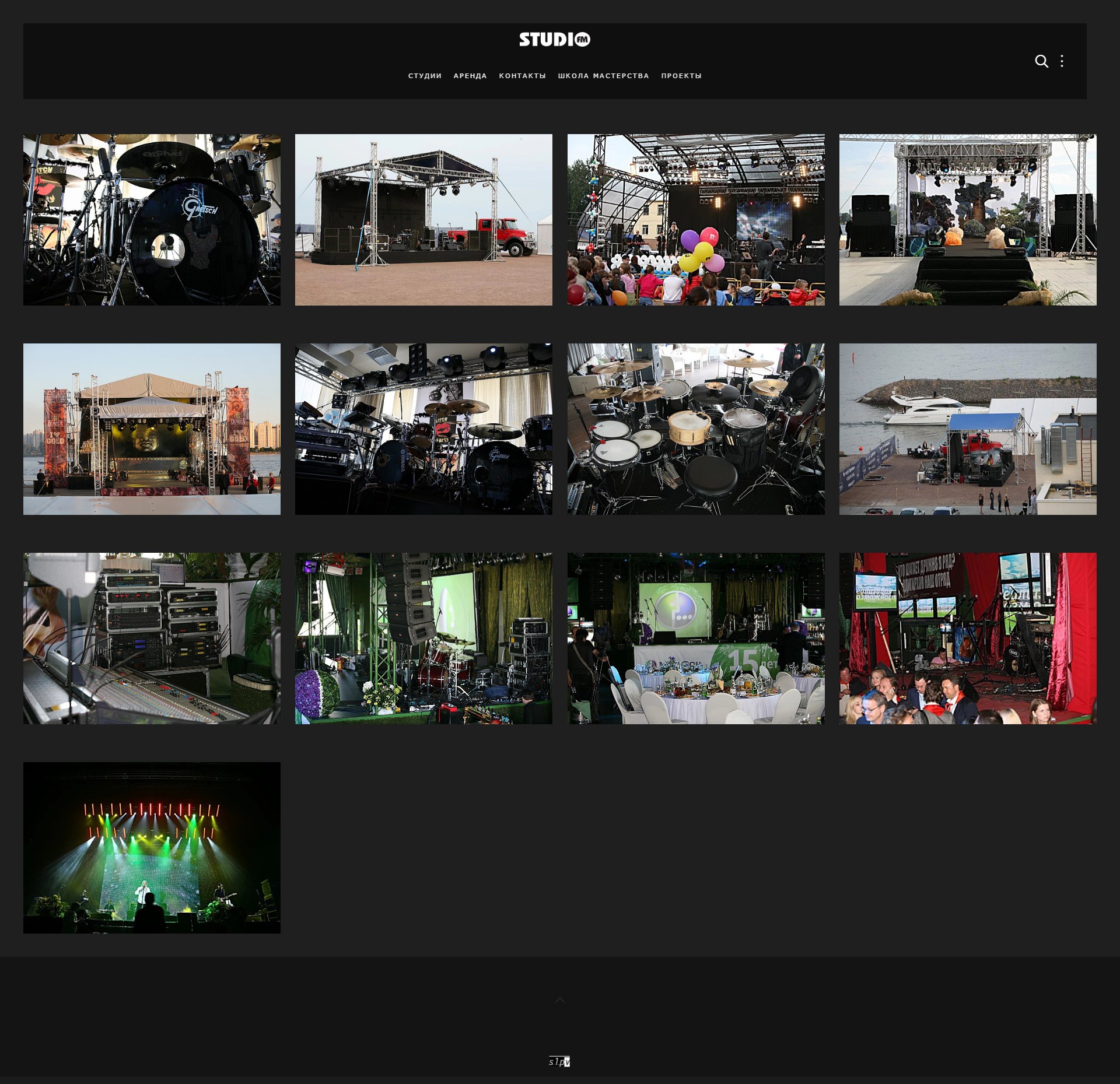Open the mixing console and rack photo
Screen dimensions: 1120x1084
pyautogui.click(x=152, y=638)
